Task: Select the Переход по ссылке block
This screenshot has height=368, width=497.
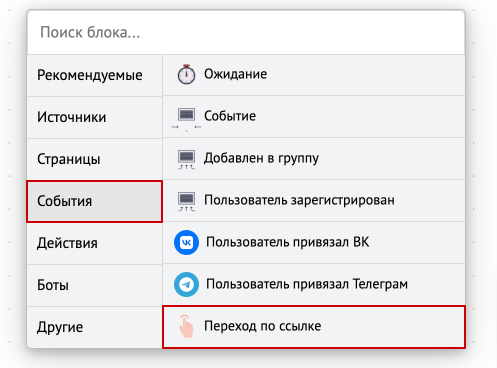Action: (x=314, y=327)
